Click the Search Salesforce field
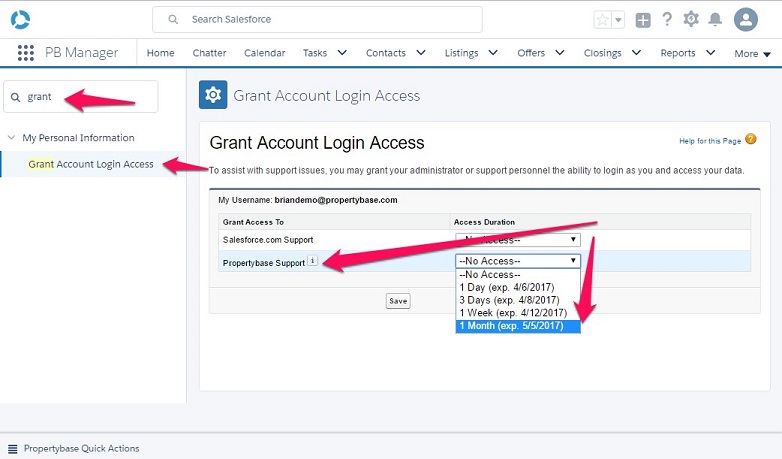782x459 pixels. [x=317, y=19]
